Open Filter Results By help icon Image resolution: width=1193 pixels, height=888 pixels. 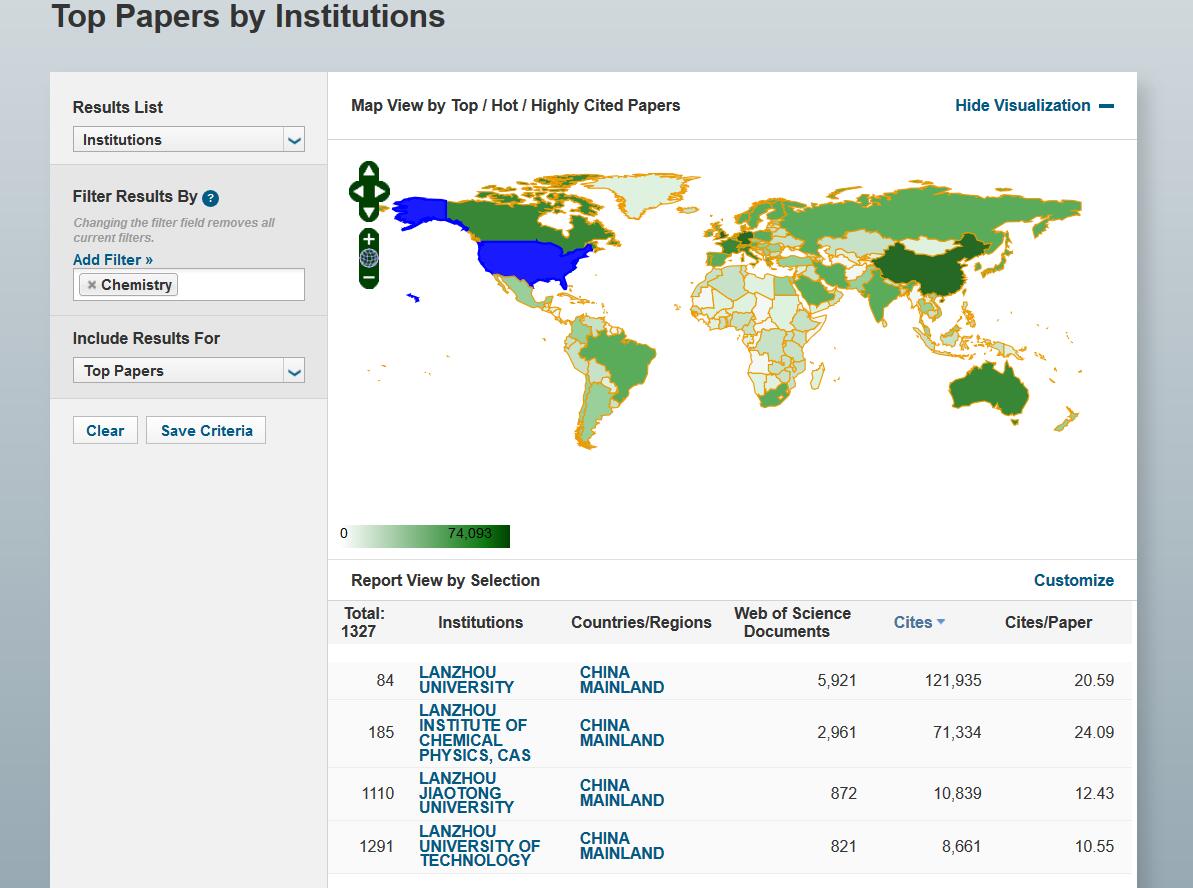coord(210,198)
